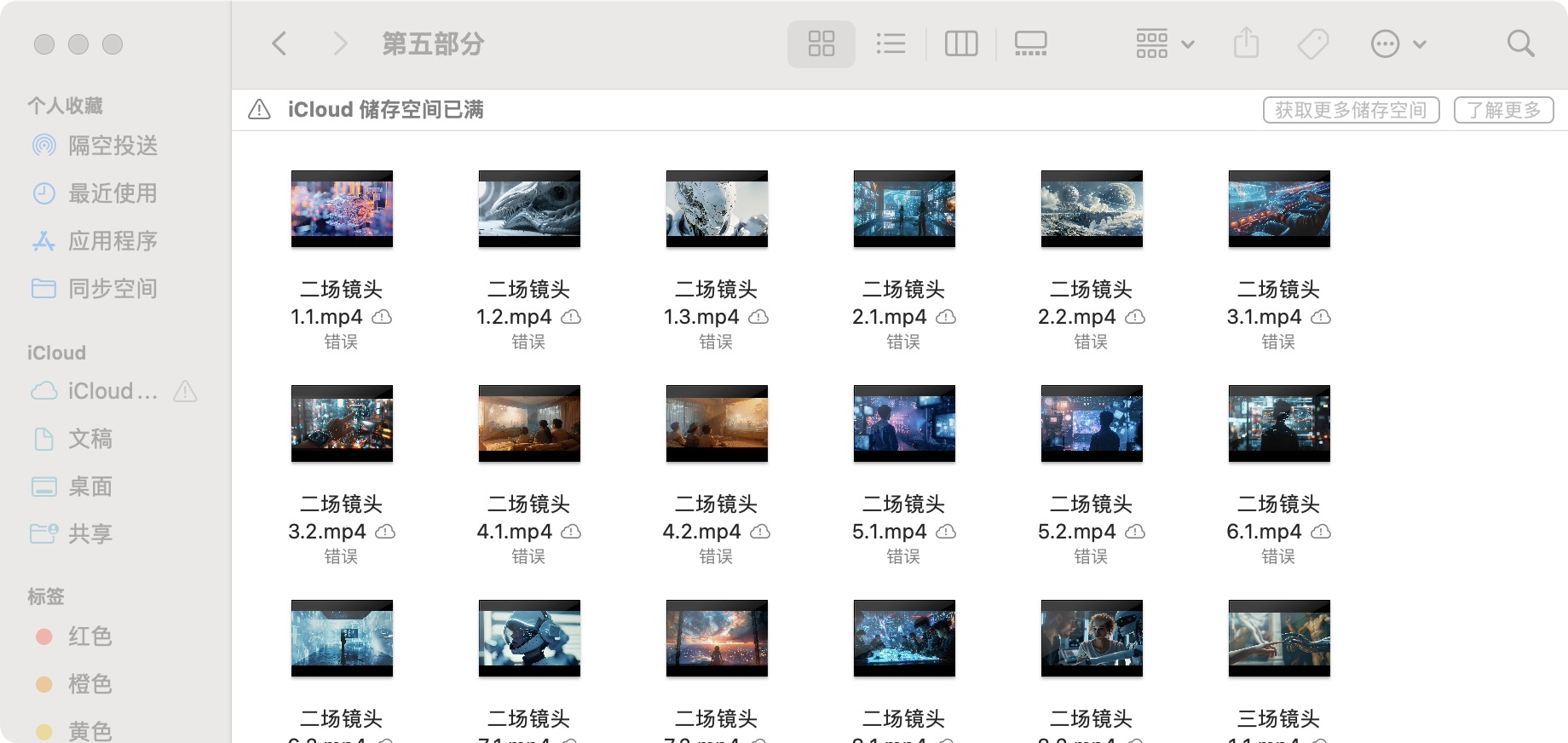Switch to icon grid view
This screenshot has width=1568, height=743.
point(821,43)
